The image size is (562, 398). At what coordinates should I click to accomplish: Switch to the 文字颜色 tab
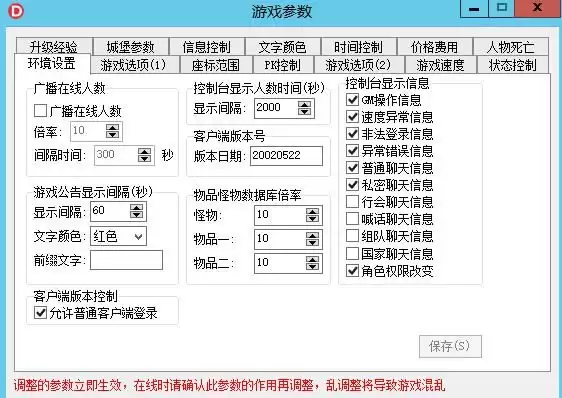[x=283, y=46]
